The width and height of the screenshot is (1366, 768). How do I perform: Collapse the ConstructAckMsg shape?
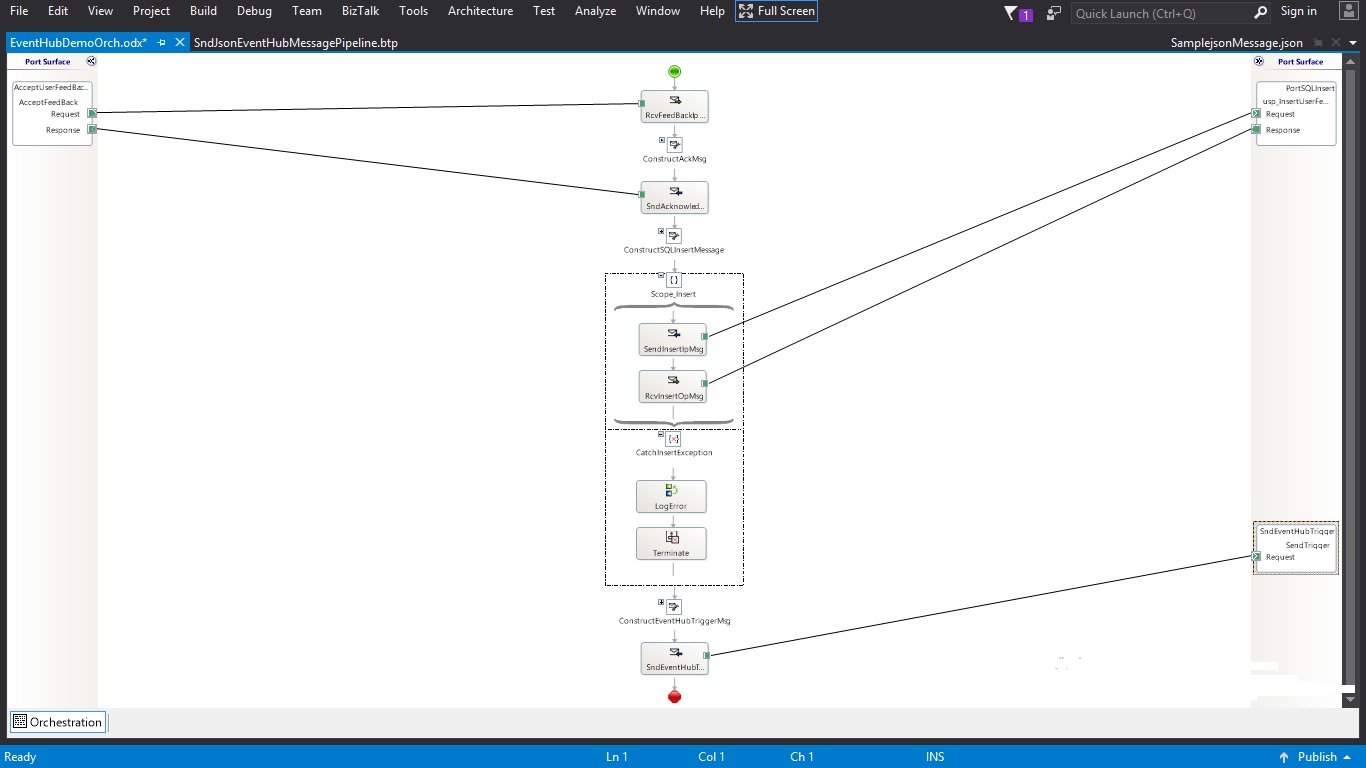click(x=662, y=140)
